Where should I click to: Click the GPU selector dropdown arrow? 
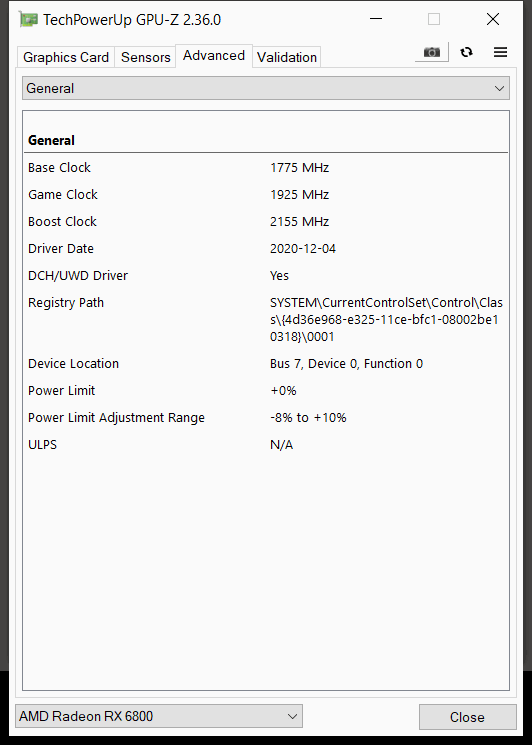(x=293, y=716)
